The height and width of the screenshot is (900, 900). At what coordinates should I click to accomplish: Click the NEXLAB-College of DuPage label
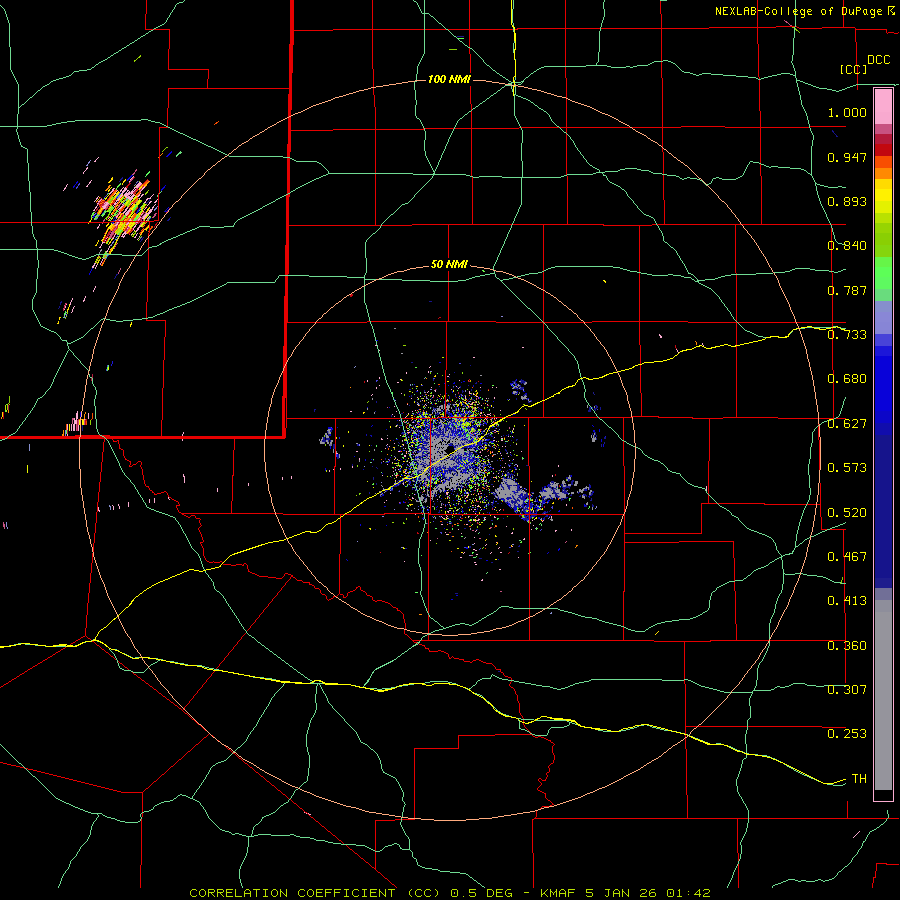pos(798,11)
